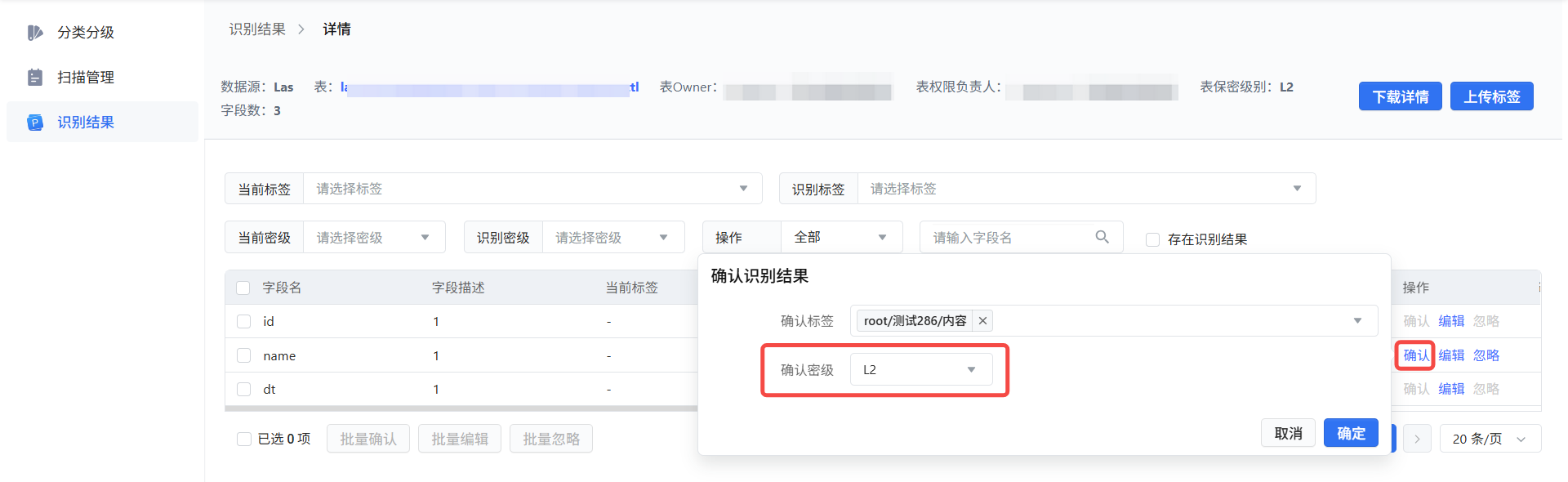Toggle the 存在识别结果 checkbox
Image resolution: width=1568 pixels, height=482 pixels.
(x=1152, y=239)
